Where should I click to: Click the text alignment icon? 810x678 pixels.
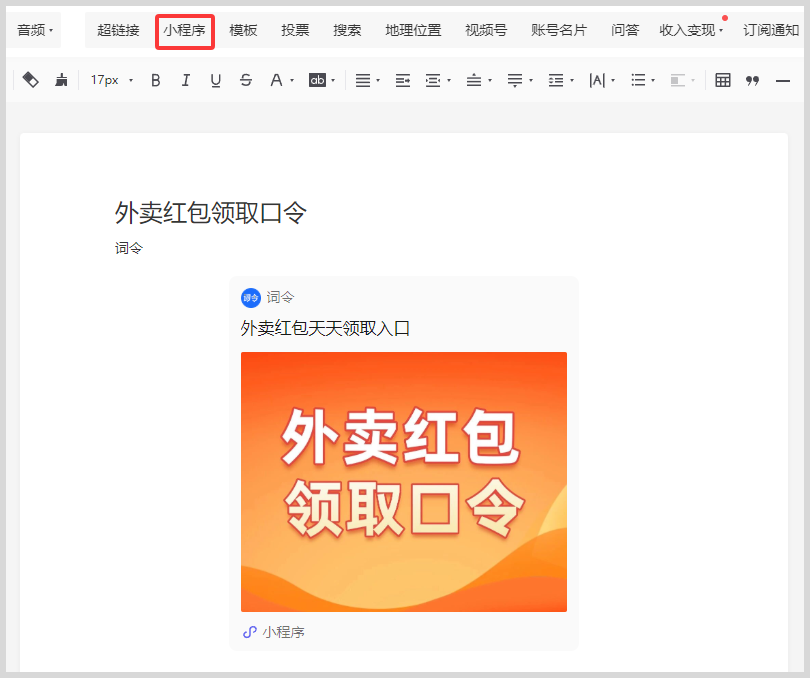click(363, 80)
